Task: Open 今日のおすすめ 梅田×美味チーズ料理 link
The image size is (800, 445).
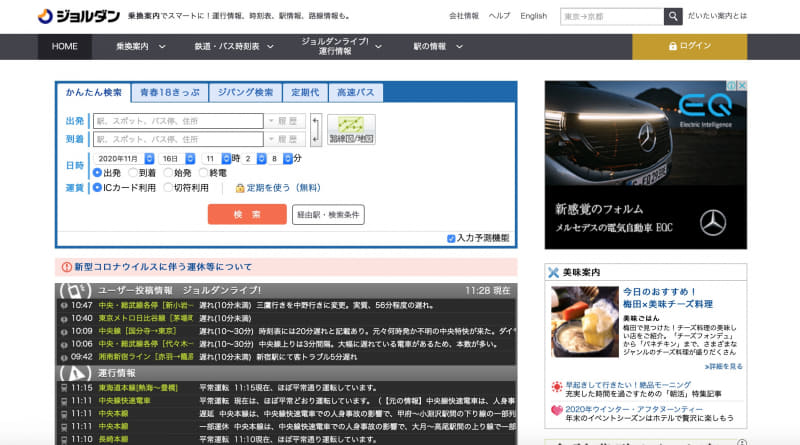Action: click(667, 298)
